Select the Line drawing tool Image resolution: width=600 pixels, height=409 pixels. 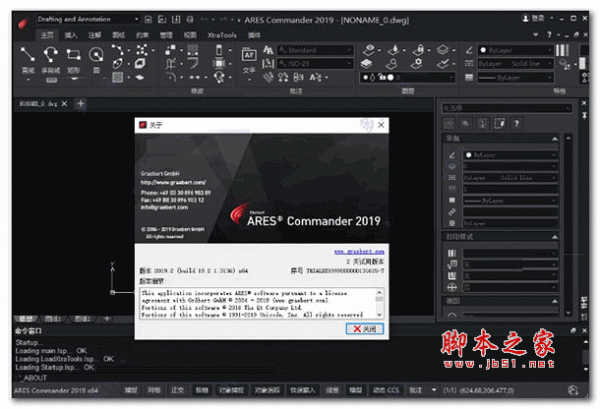click(x=28, y=55)
